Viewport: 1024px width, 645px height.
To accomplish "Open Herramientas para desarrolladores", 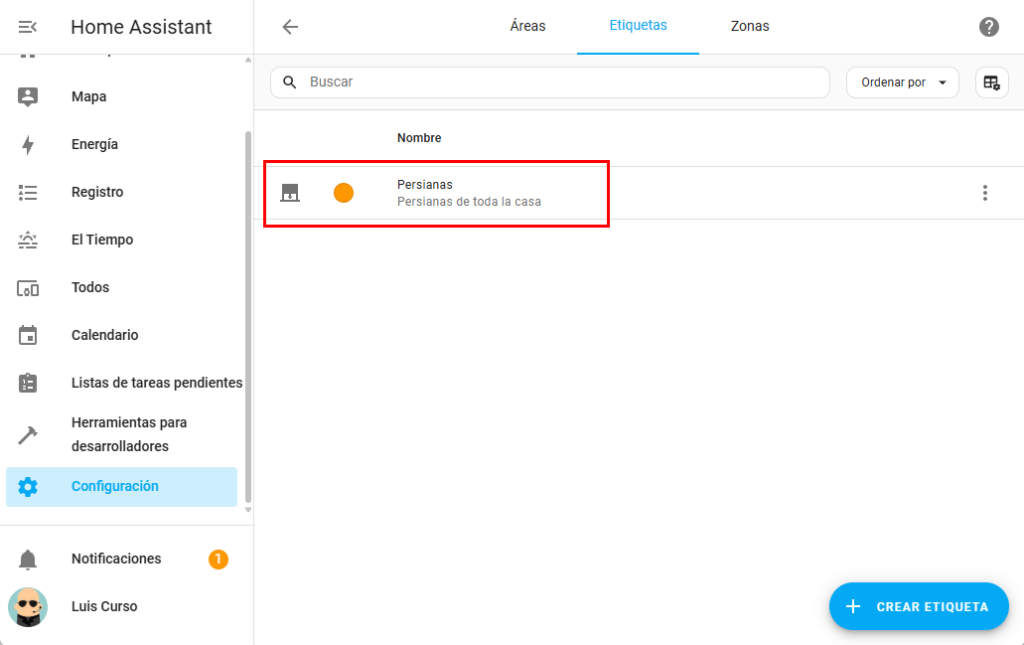I will point(128,435).
